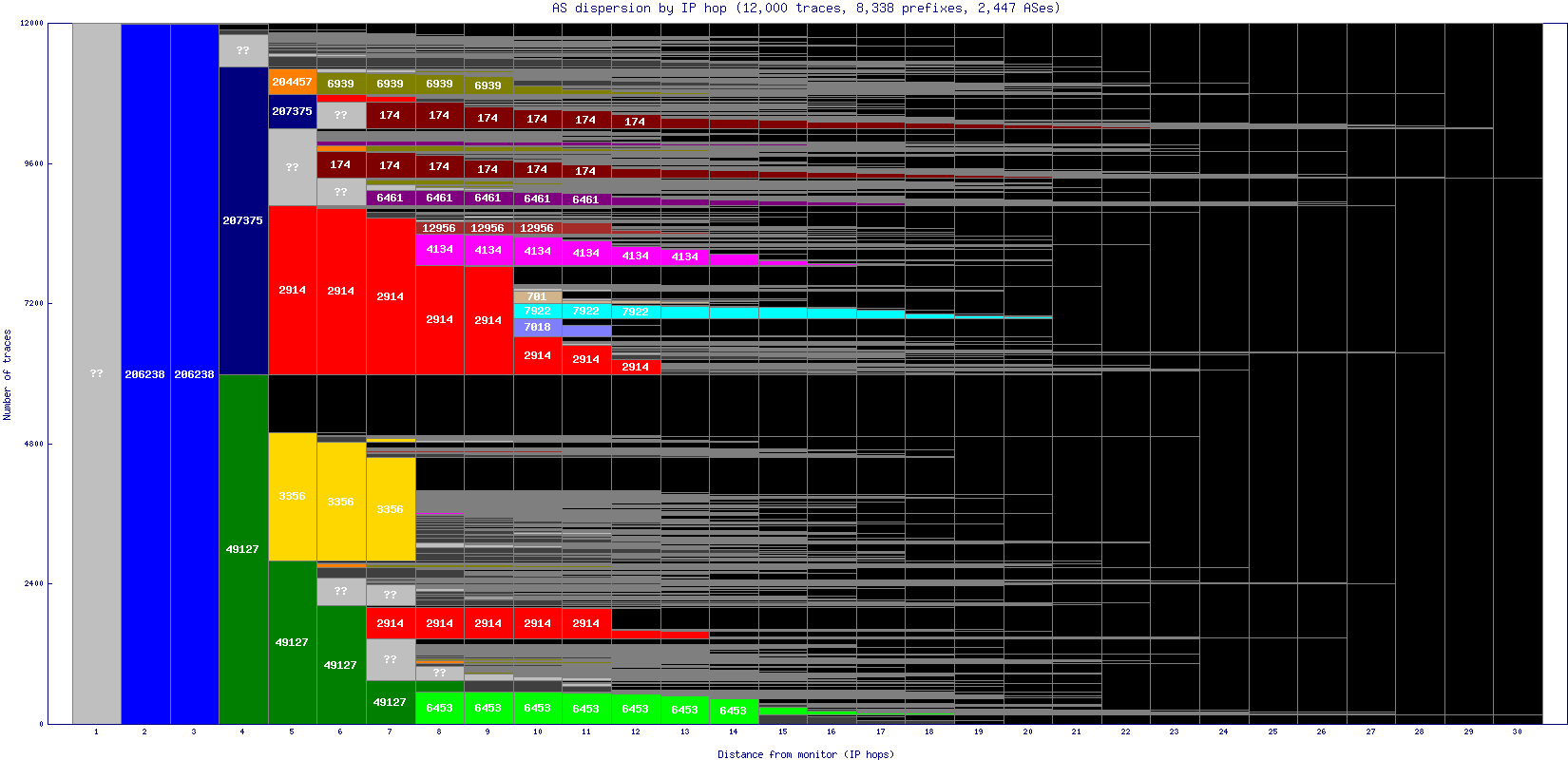Select the lavender 7018 block at hop 10
Viewport: 1568px width, 760px height.
click(x=537, y=327)
